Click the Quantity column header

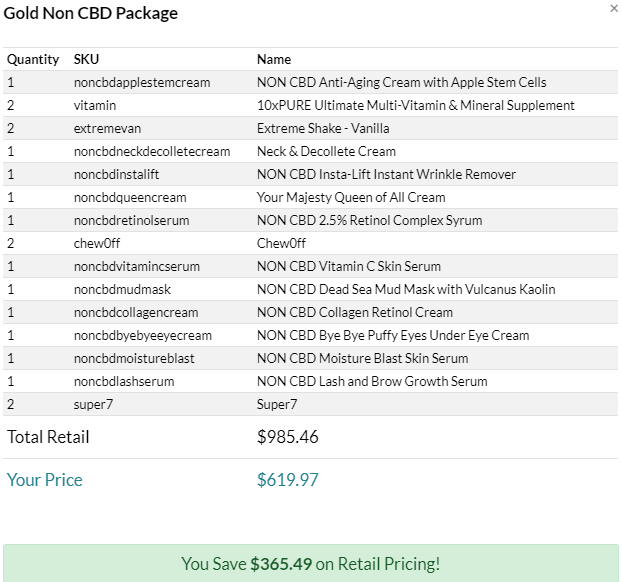tap(33, 60)
